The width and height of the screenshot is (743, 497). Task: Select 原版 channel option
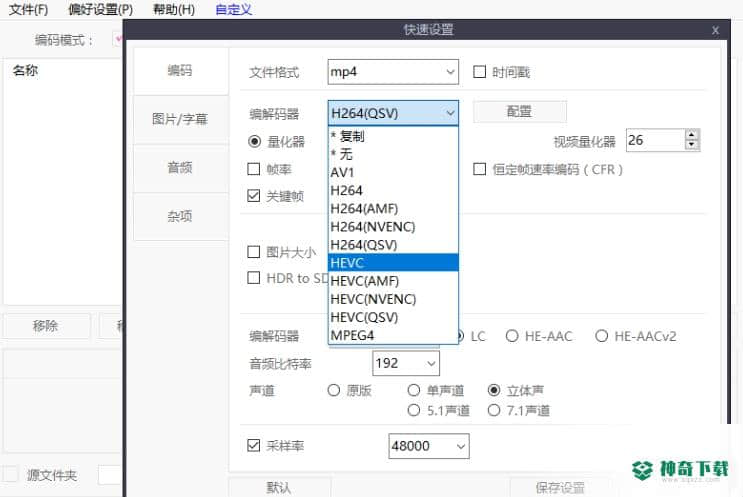[334, 390]
